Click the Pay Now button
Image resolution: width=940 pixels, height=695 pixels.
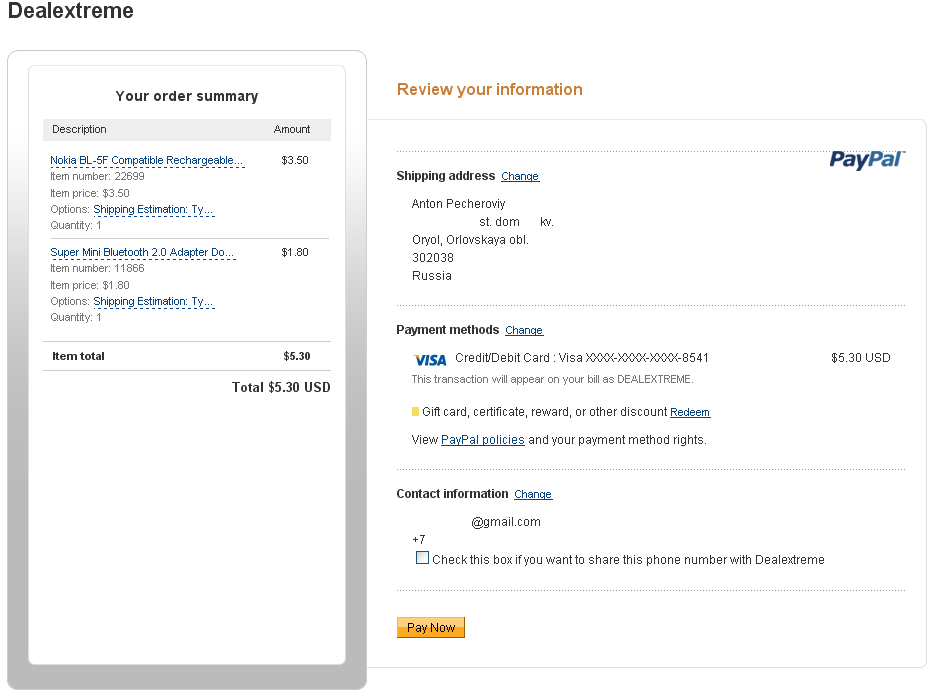pyautogui.click(x=430, y=627)
